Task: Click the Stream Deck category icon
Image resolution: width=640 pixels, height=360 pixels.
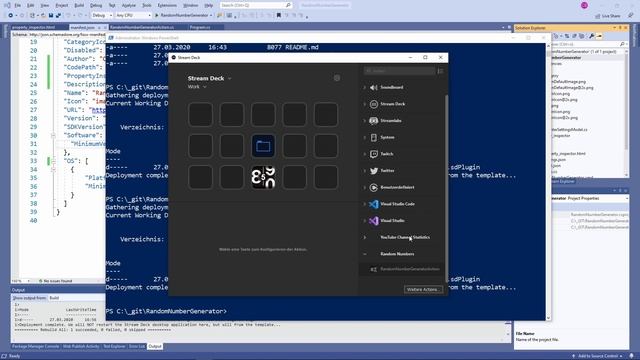Action: click(373, 104)
